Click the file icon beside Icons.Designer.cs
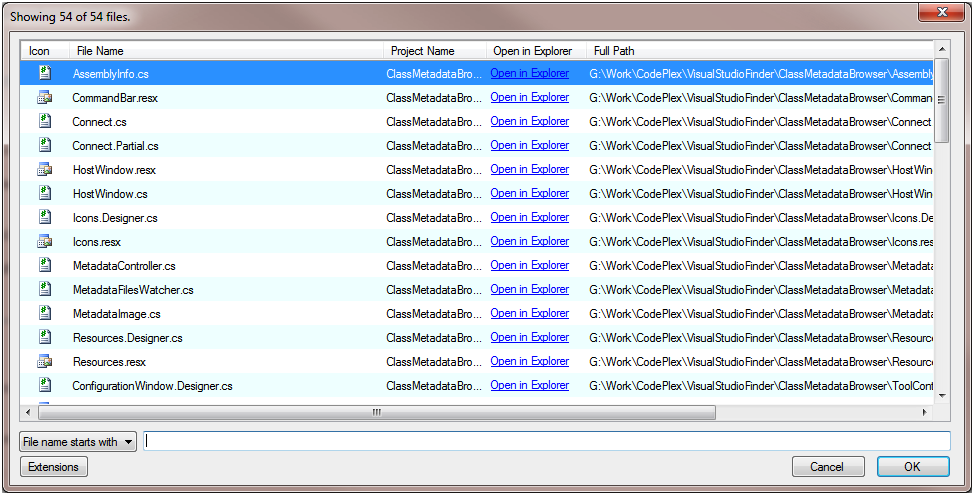Image resolution: width=973 pixels, height=495 pixels. tap(45, 217)
